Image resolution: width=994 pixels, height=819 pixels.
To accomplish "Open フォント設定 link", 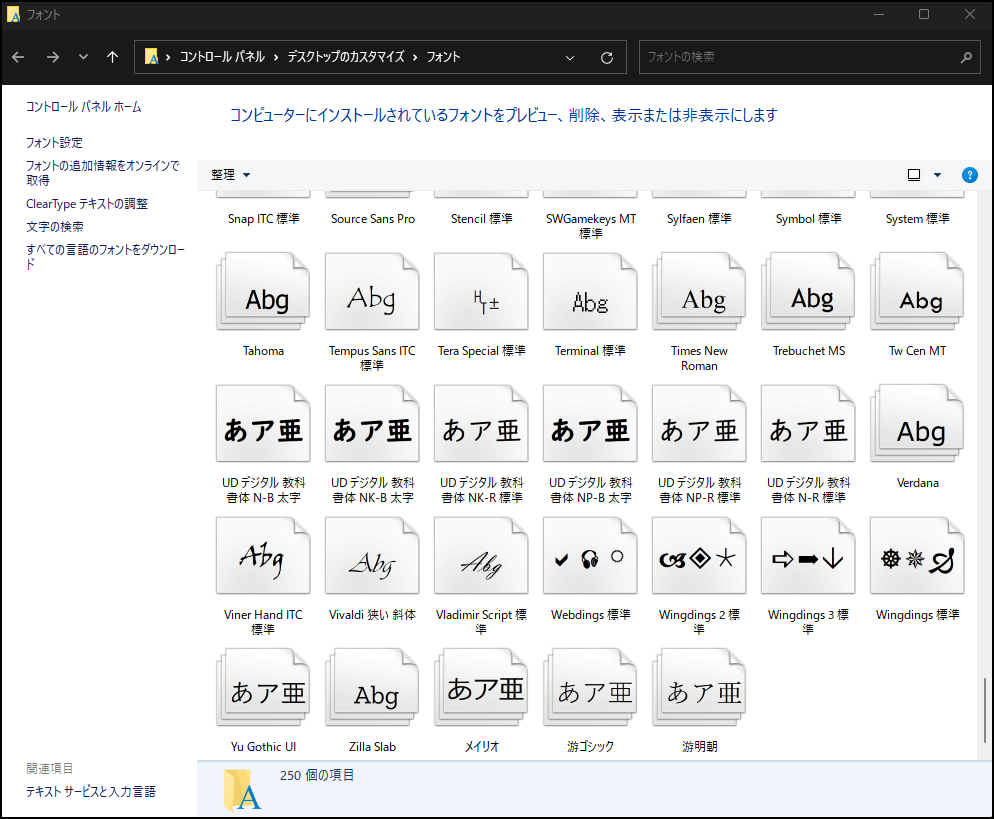I will pos(54,143).
